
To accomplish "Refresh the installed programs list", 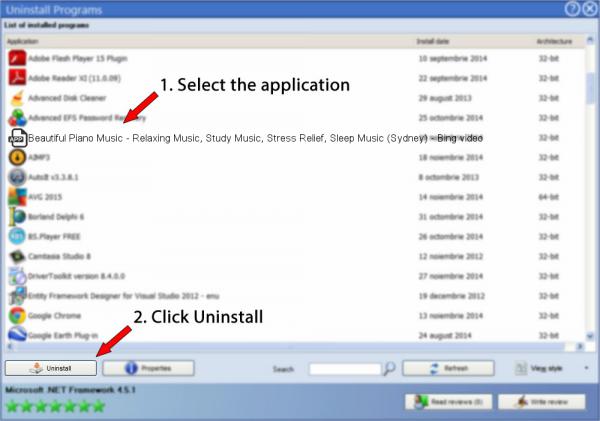I will click(448, 368).
